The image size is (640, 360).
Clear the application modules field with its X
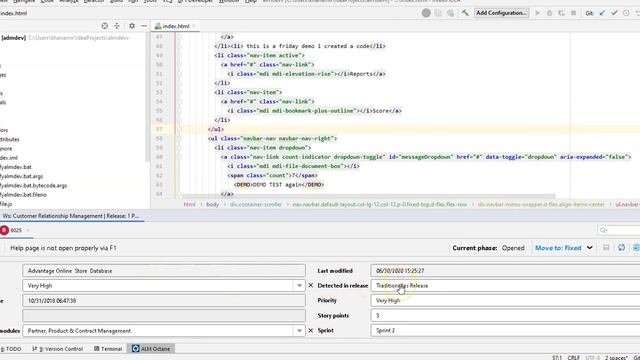pyautogui.click(x=311, y=330)
